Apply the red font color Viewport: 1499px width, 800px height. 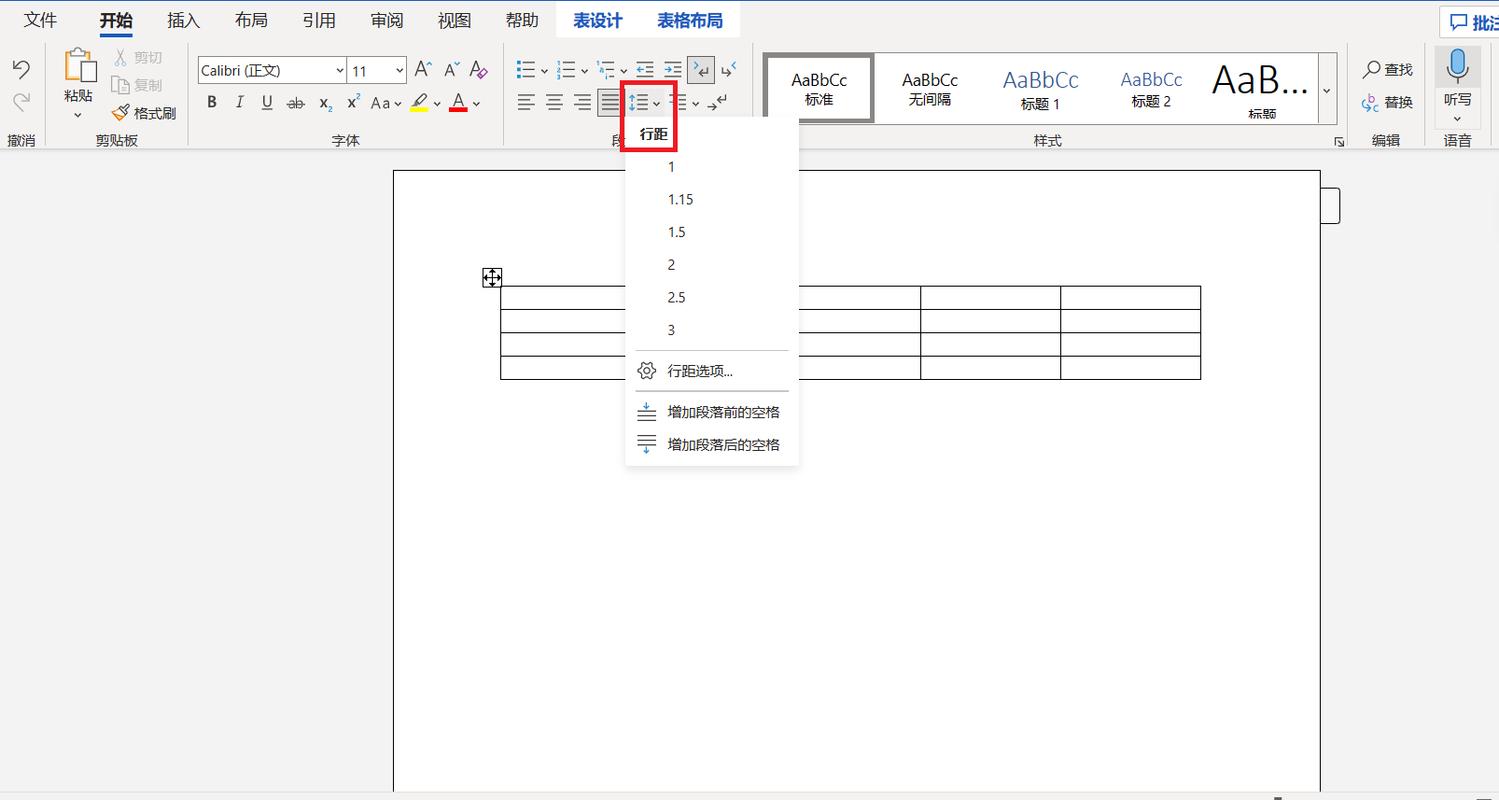coord(458,102)
